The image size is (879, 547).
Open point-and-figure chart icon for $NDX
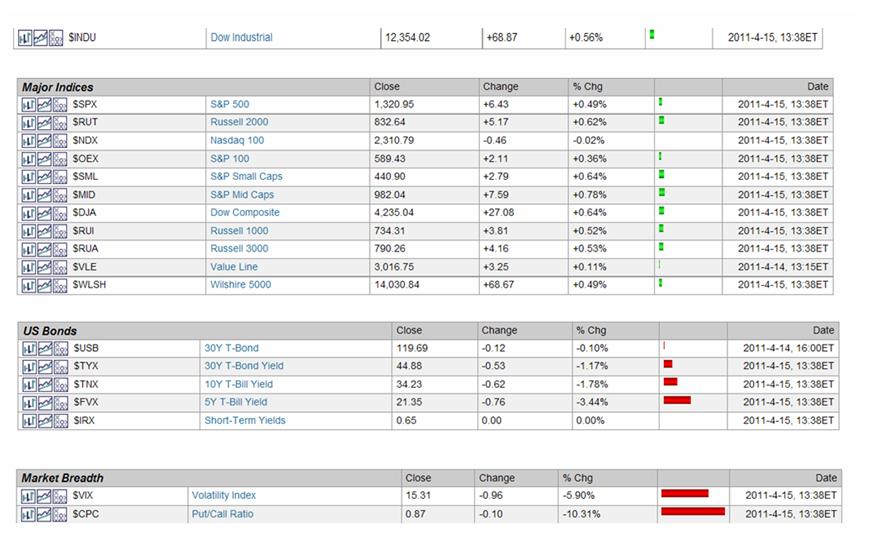[59, 140]
